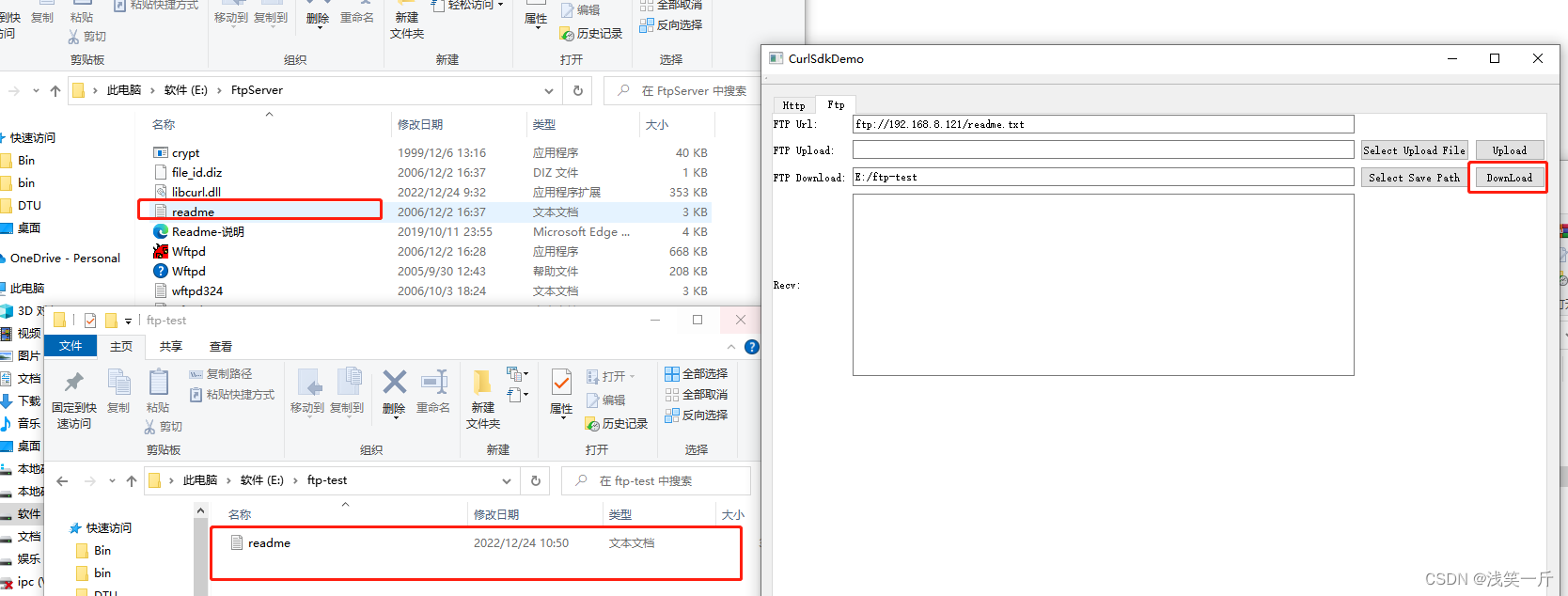Click properties icon in ftp-test title bar

click(x=90, y=321)
